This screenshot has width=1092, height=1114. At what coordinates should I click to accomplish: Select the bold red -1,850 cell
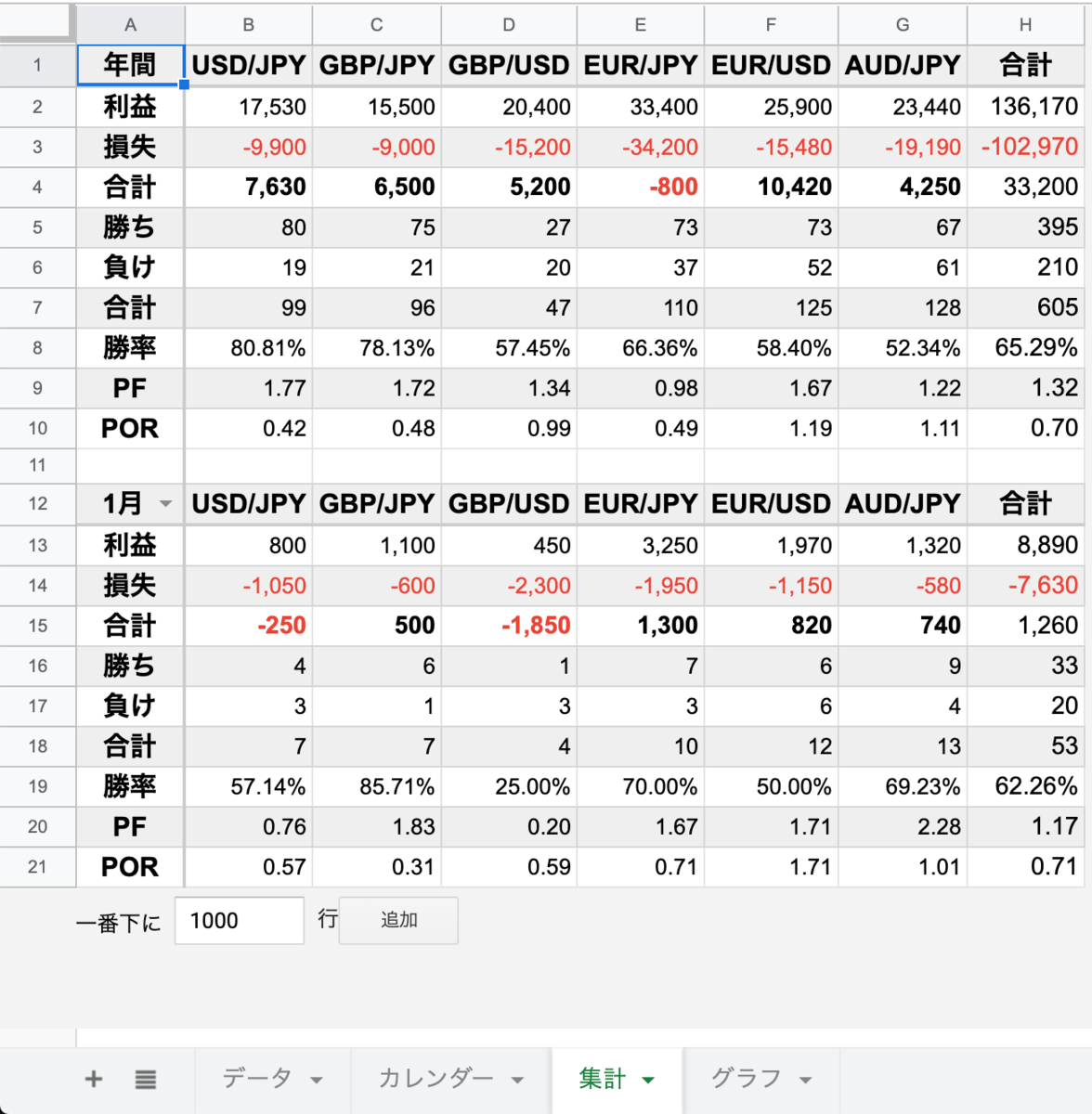[x=509, y=626]
